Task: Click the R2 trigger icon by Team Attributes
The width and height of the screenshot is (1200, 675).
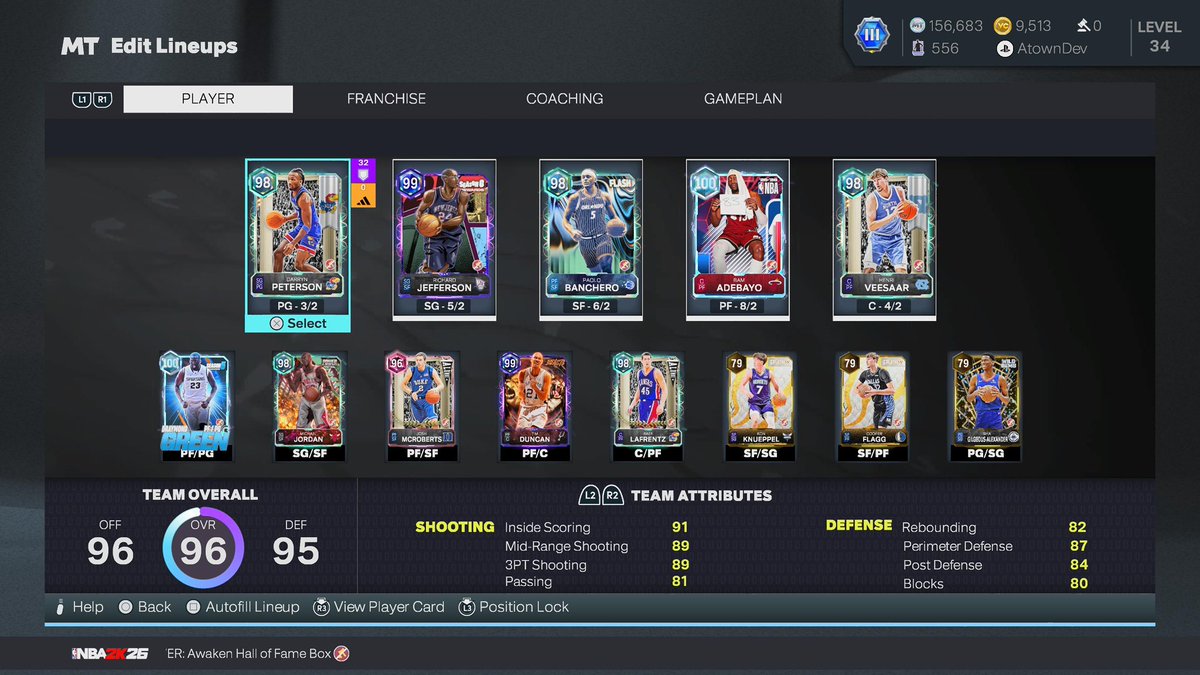Action: coord(613,495)
